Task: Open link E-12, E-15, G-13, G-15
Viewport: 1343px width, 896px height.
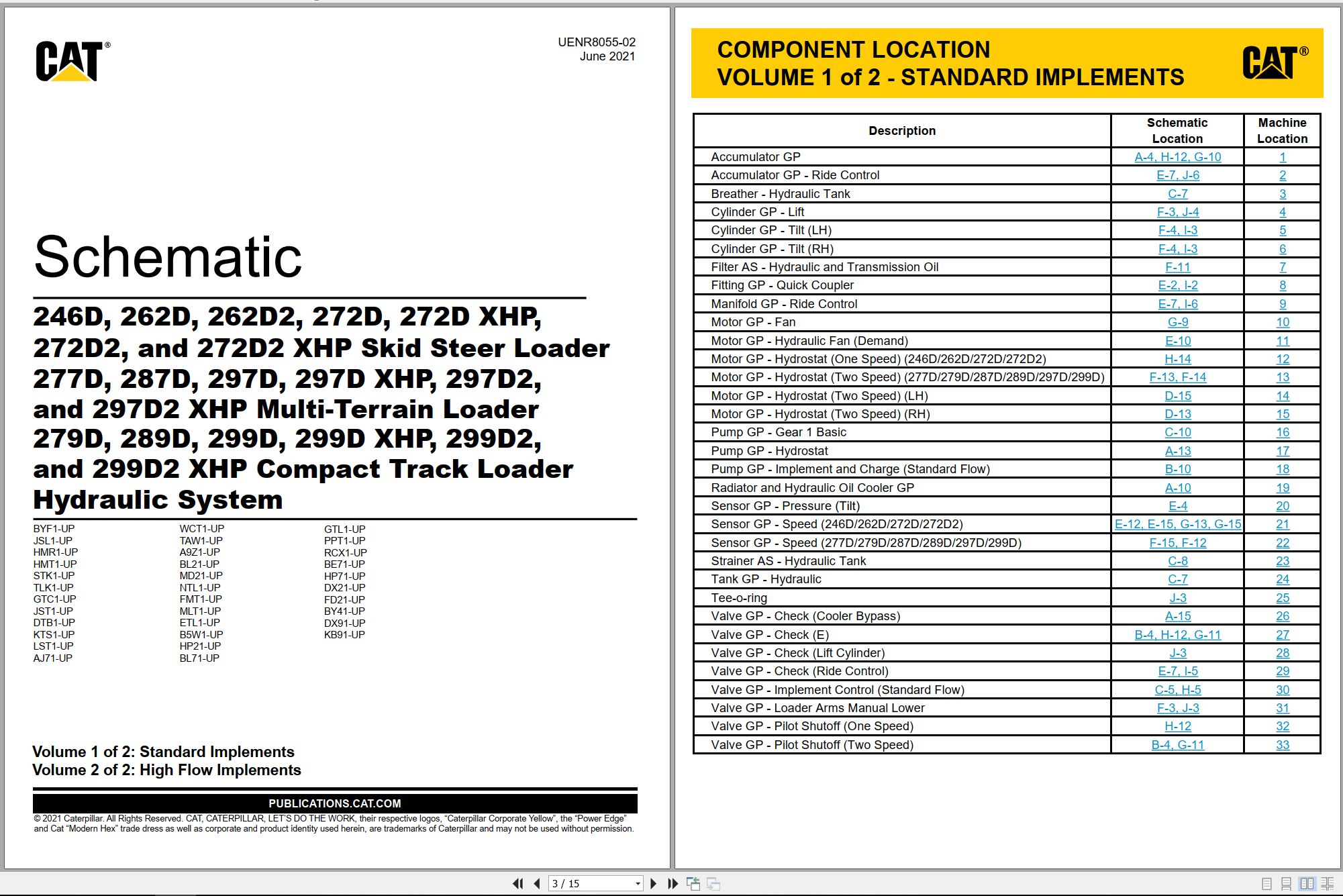Action: pyautogui.click(x=1177, y=524)
